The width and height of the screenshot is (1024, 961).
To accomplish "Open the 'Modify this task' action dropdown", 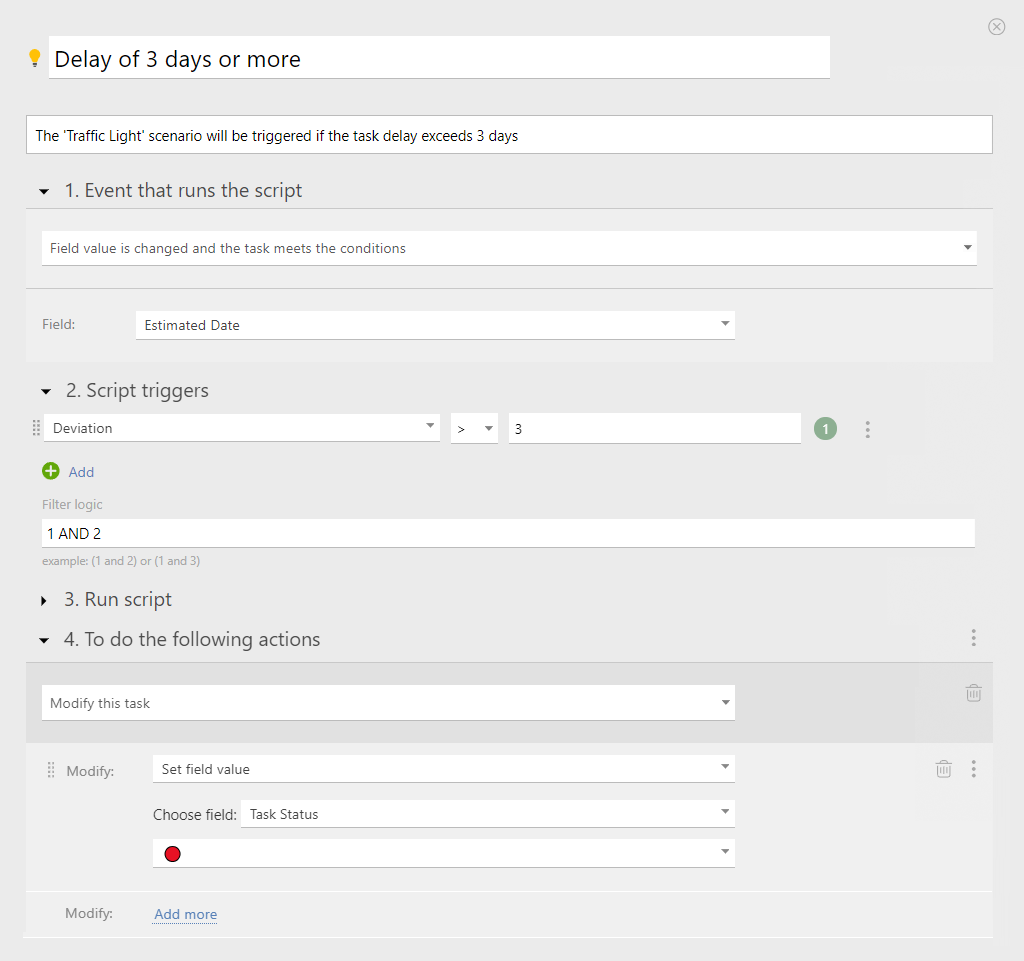I will tap(388, 702).
